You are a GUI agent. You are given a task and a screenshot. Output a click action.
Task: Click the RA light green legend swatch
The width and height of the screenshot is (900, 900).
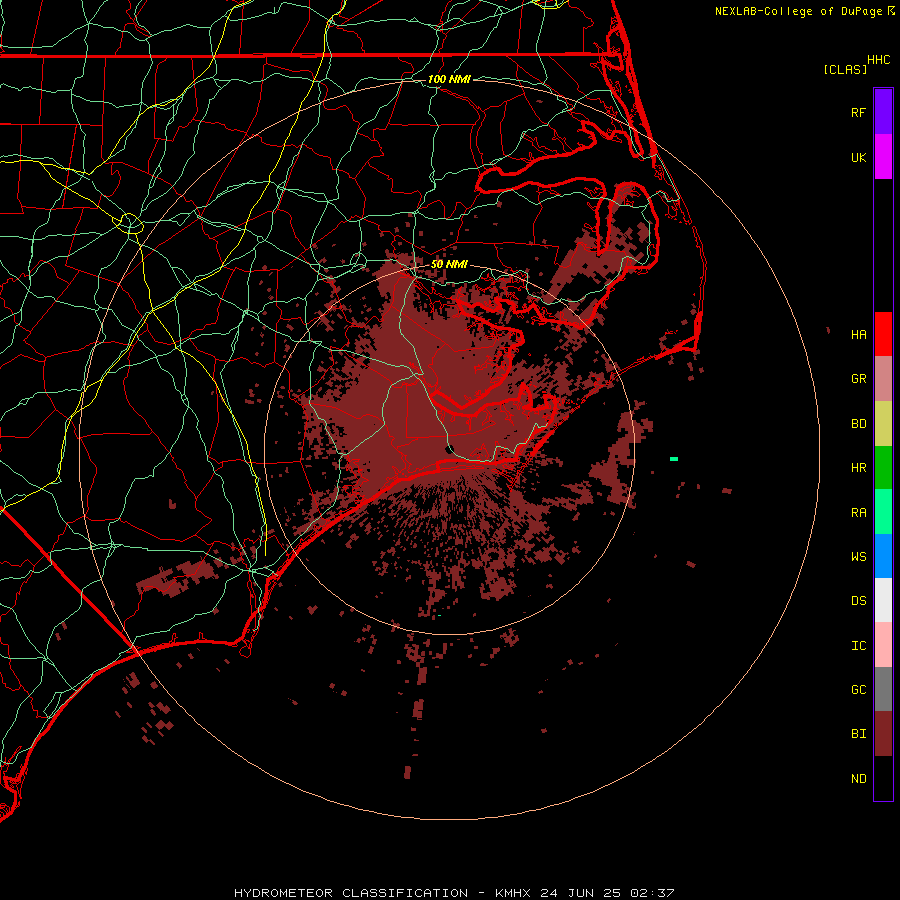883,512
